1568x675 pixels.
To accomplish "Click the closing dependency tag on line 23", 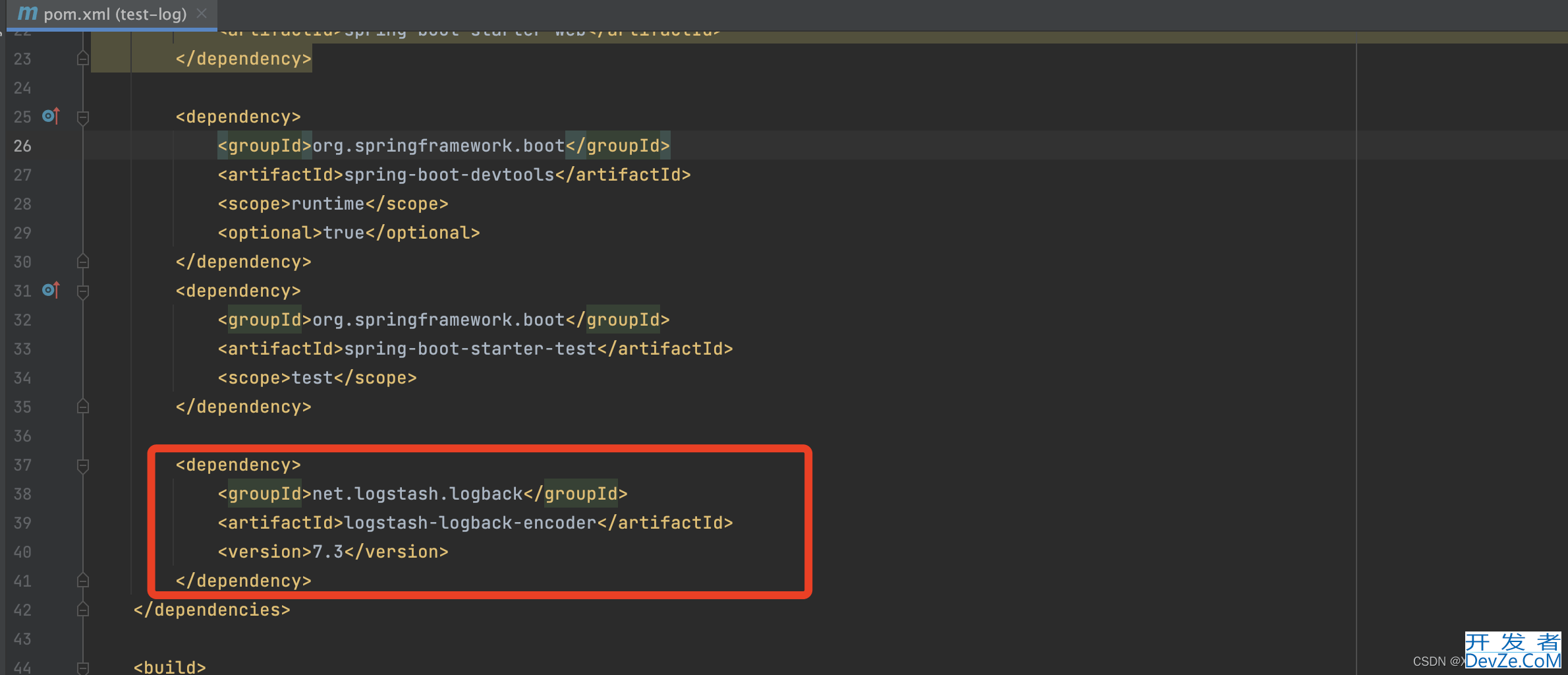I will (x=244, y=59).
